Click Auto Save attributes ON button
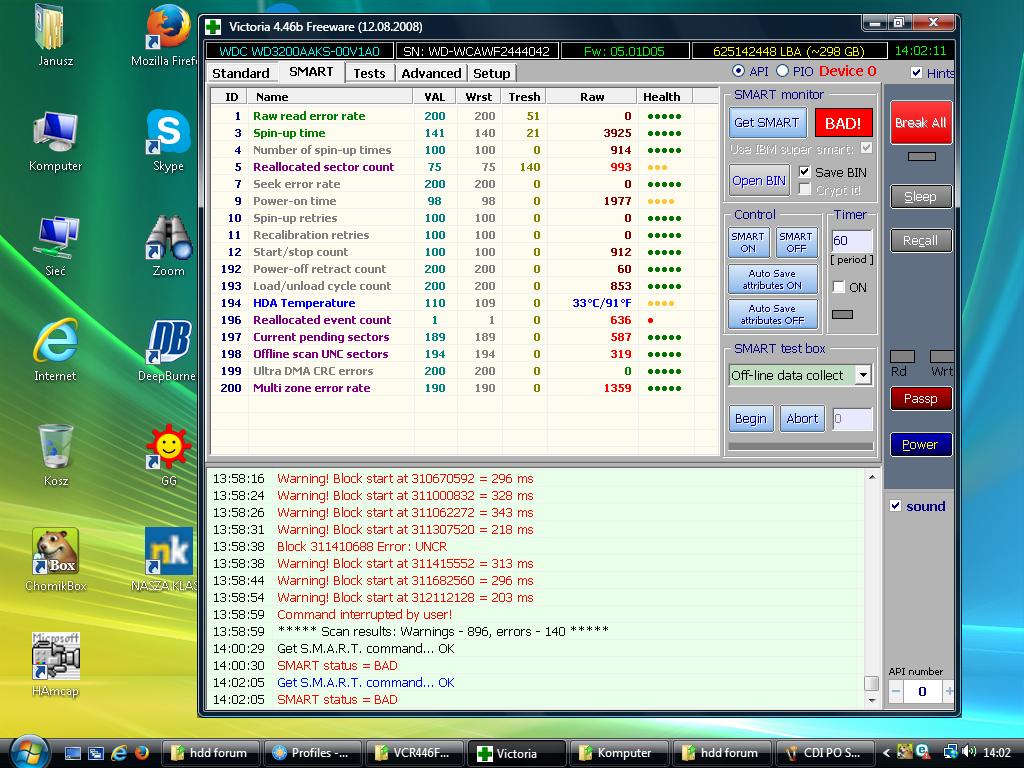Viewport: 1024px width, 768px height. tap(773, 280)
